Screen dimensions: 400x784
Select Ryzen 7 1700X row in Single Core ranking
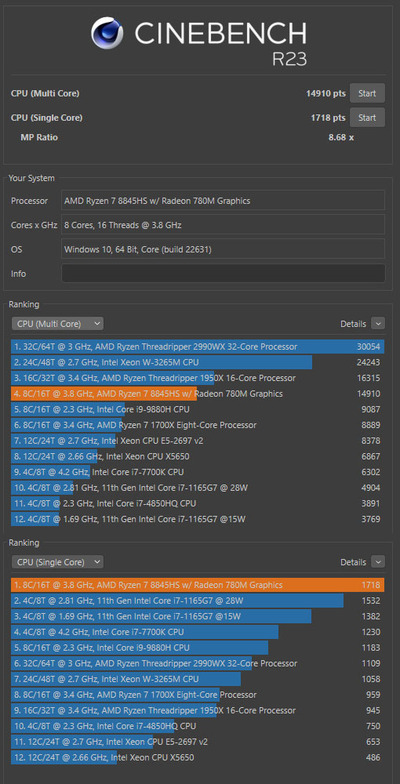point(198,694)
